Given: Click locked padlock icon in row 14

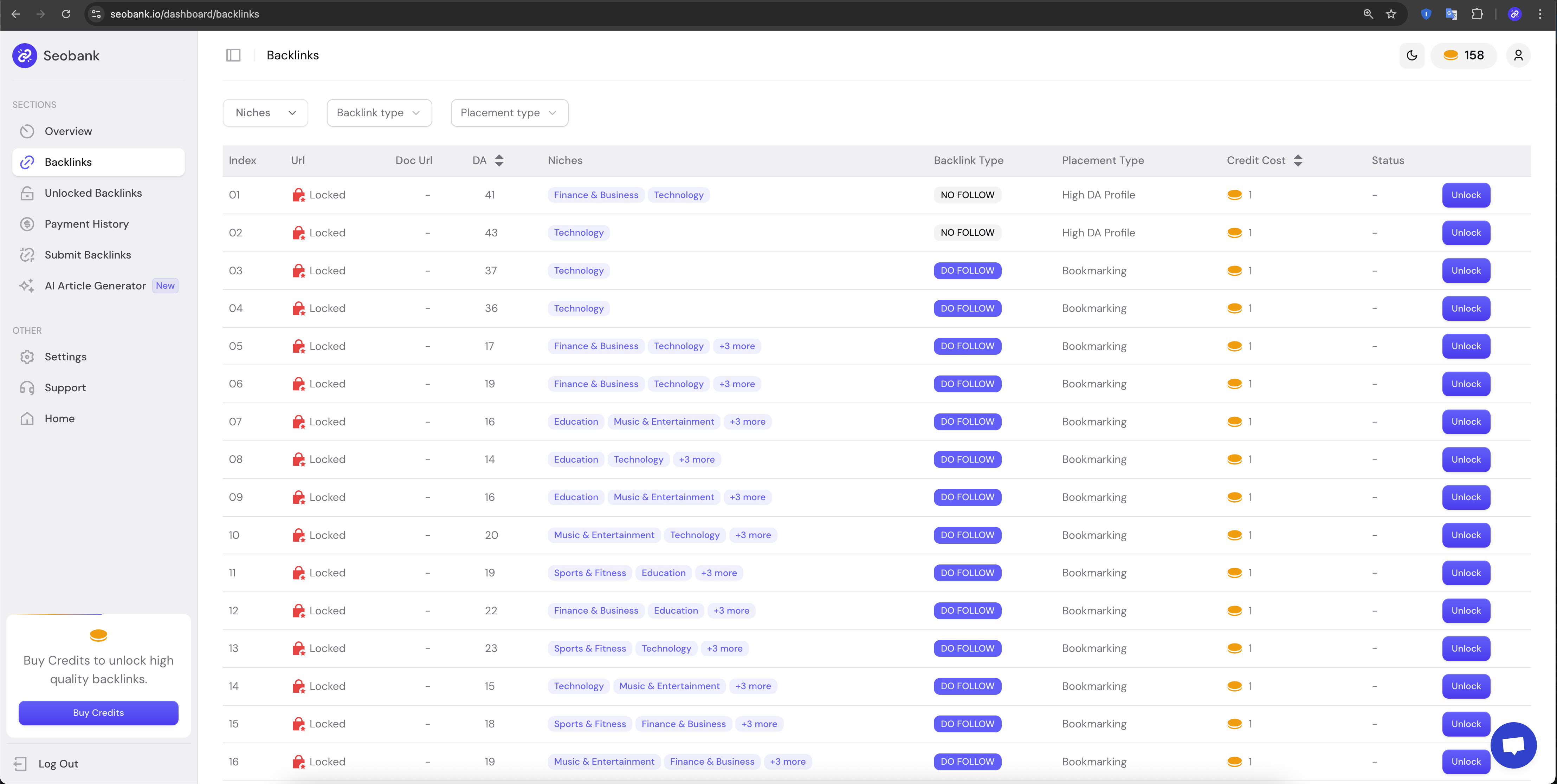Looking at the screenshot, I should 299,686.
